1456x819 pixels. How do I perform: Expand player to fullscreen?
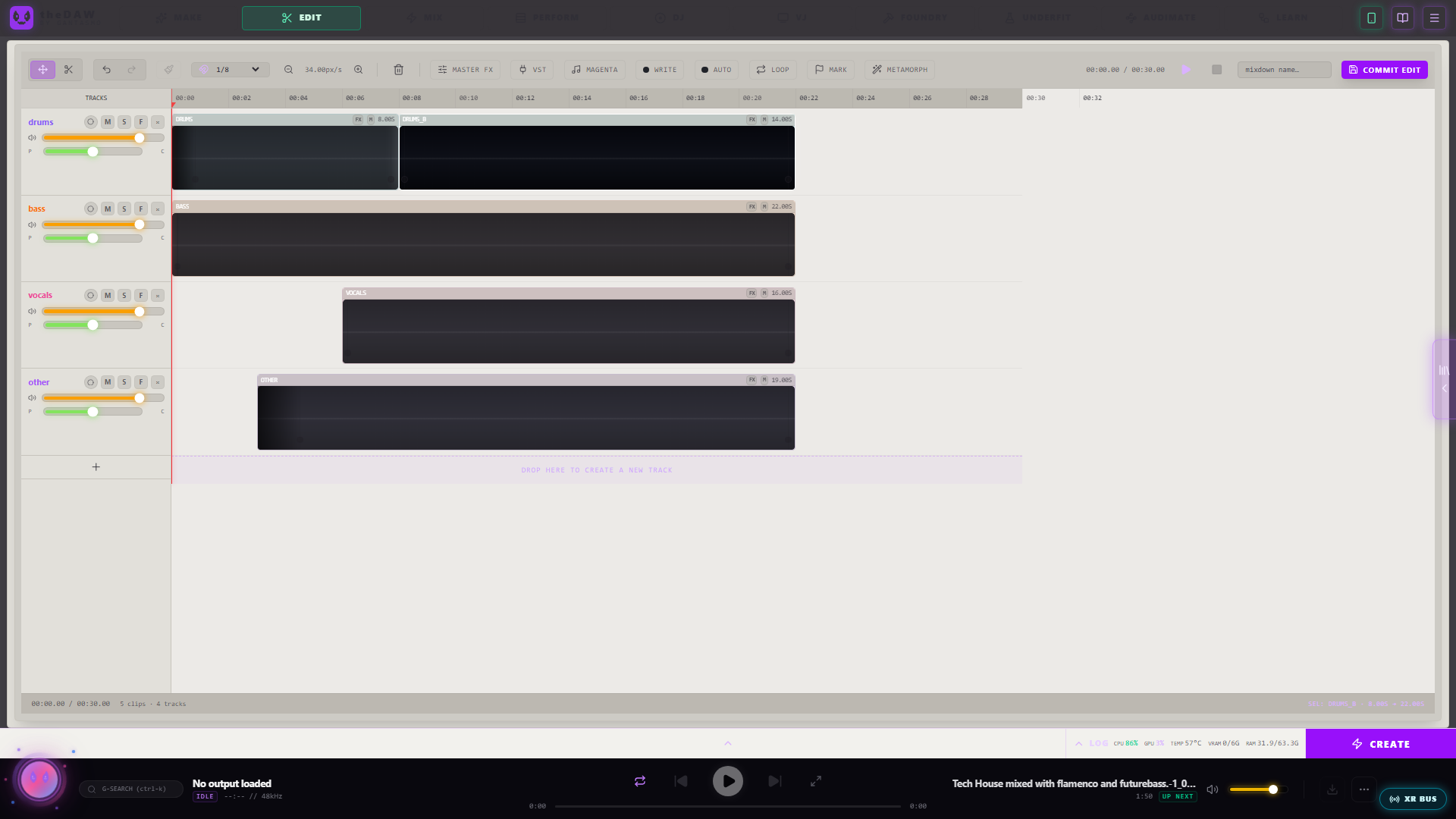pyautogui.click(x=816, y=781)
